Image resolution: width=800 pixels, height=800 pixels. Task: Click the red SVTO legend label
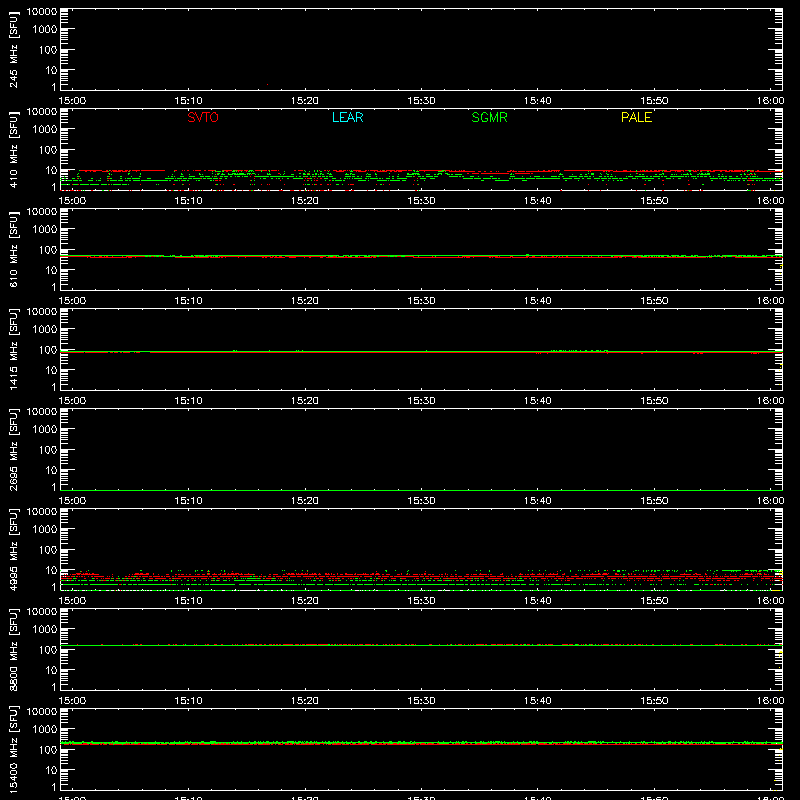pyautogui.click(x=203, y=117)
